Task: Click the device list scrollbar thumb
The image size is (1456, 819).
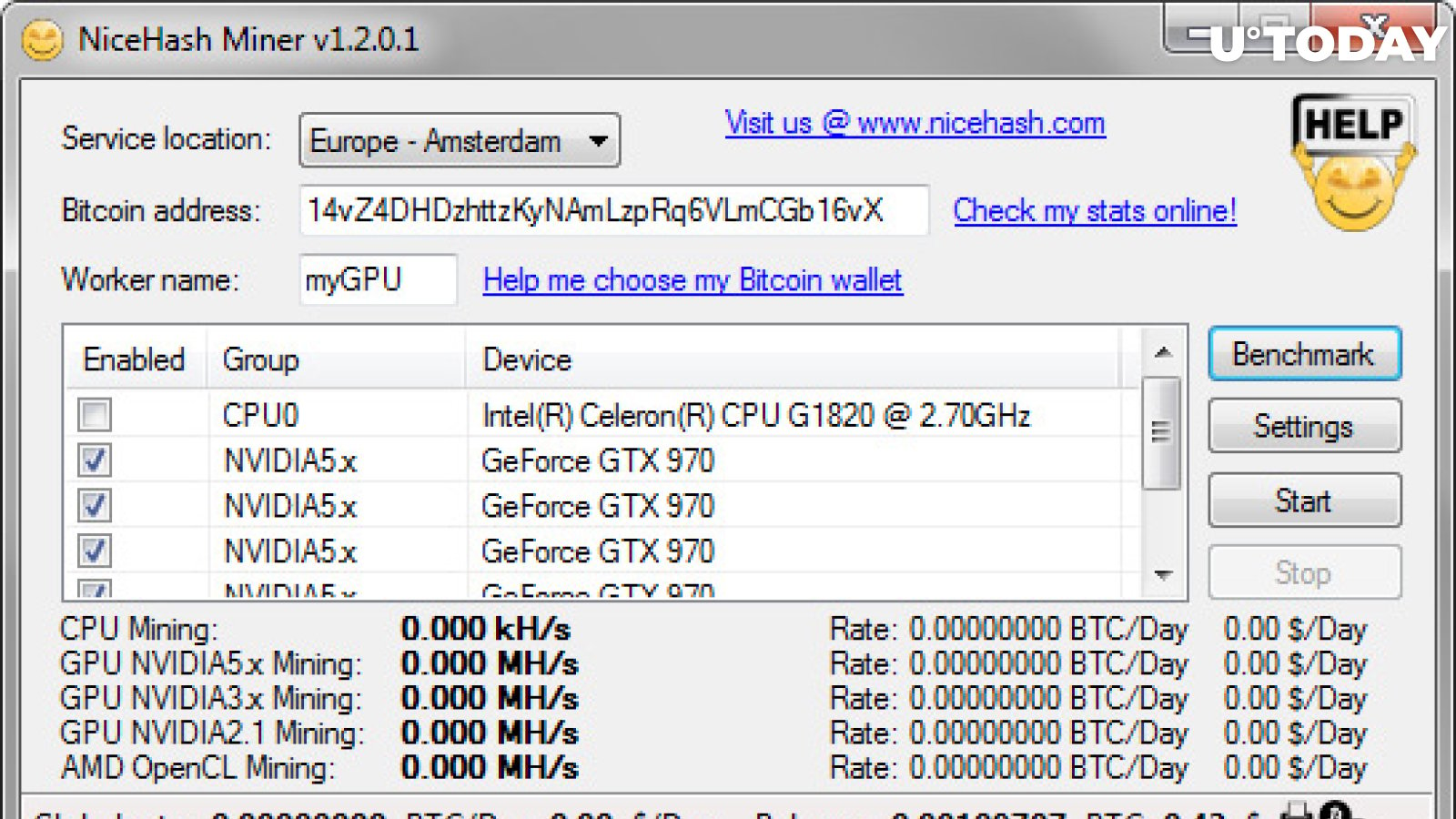Action: point(1161,433)
